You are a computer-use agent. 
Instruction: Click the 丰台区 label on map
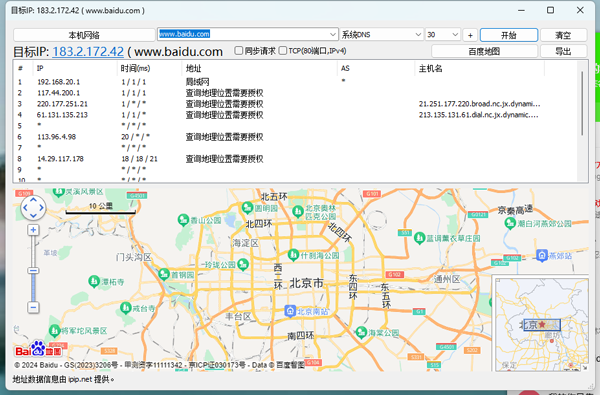point(238,316)
